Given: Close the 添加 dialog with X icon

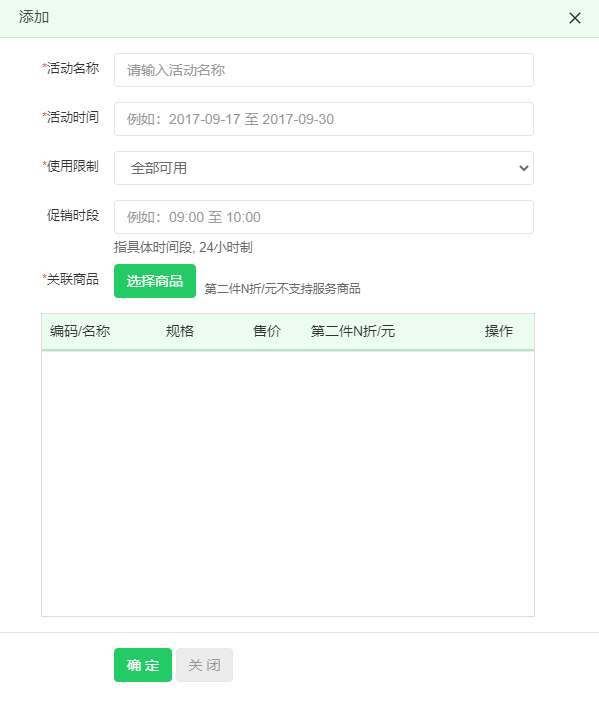Looking at the screenshot, I should point(574,18).
